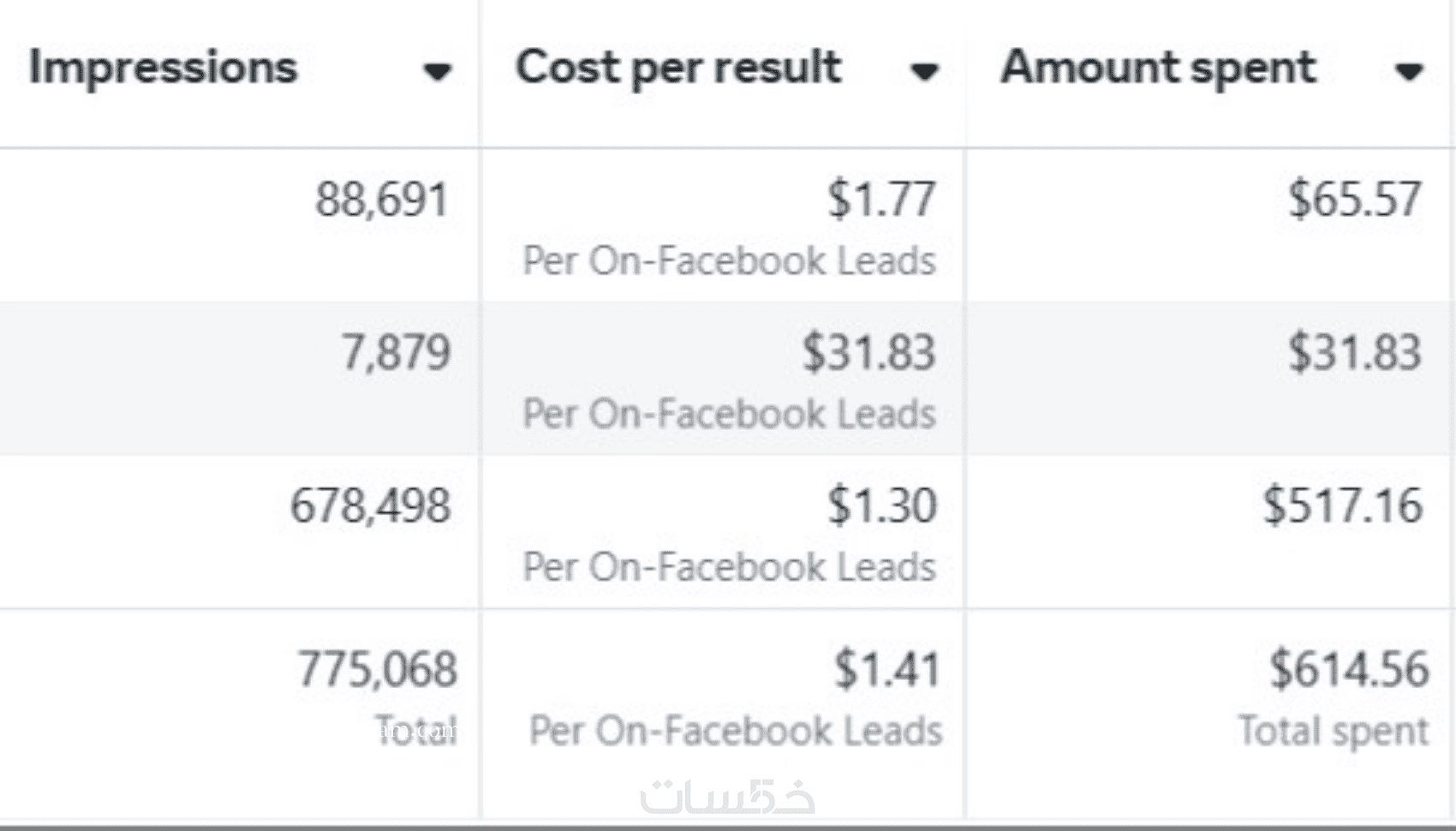Select the $1.41 total cost per result

click(887, 669)
